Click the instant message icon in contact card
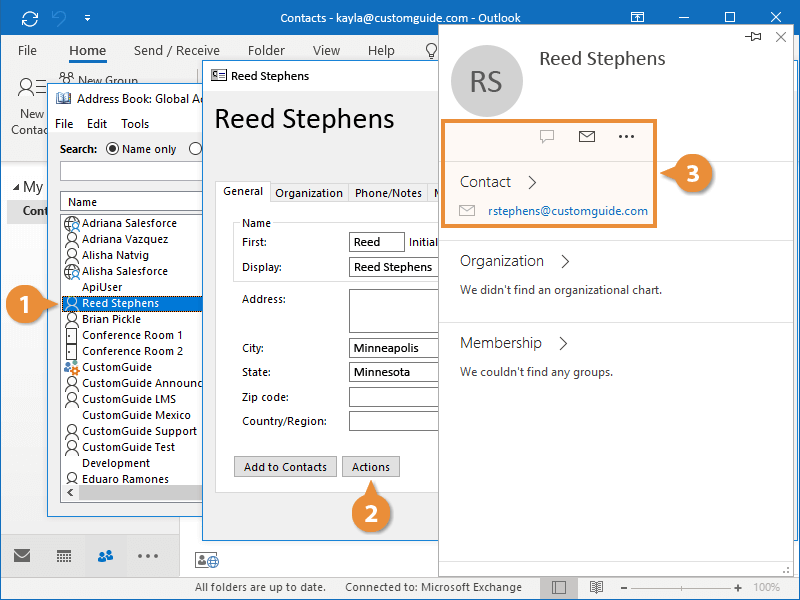 pos(547,136)
